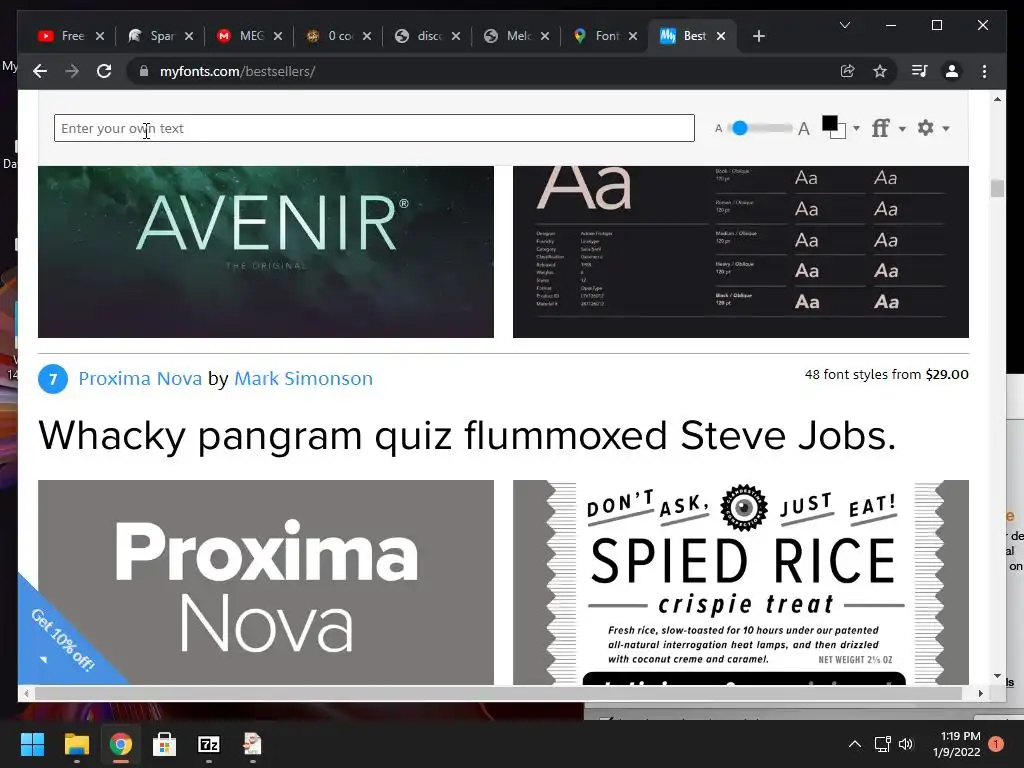Open the tab search chevron
1024x768 pixels.
844,25
